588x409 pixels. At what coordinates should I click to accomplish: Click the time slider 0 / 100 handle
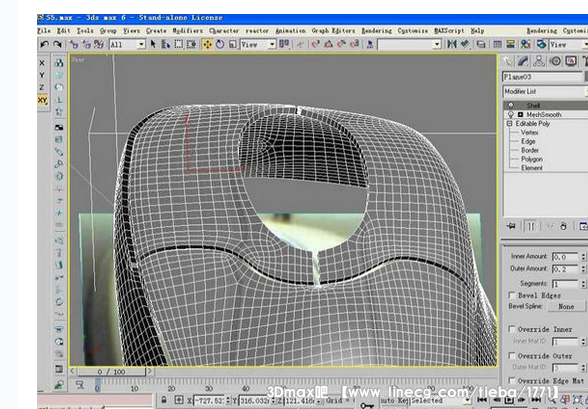[111, 372]
